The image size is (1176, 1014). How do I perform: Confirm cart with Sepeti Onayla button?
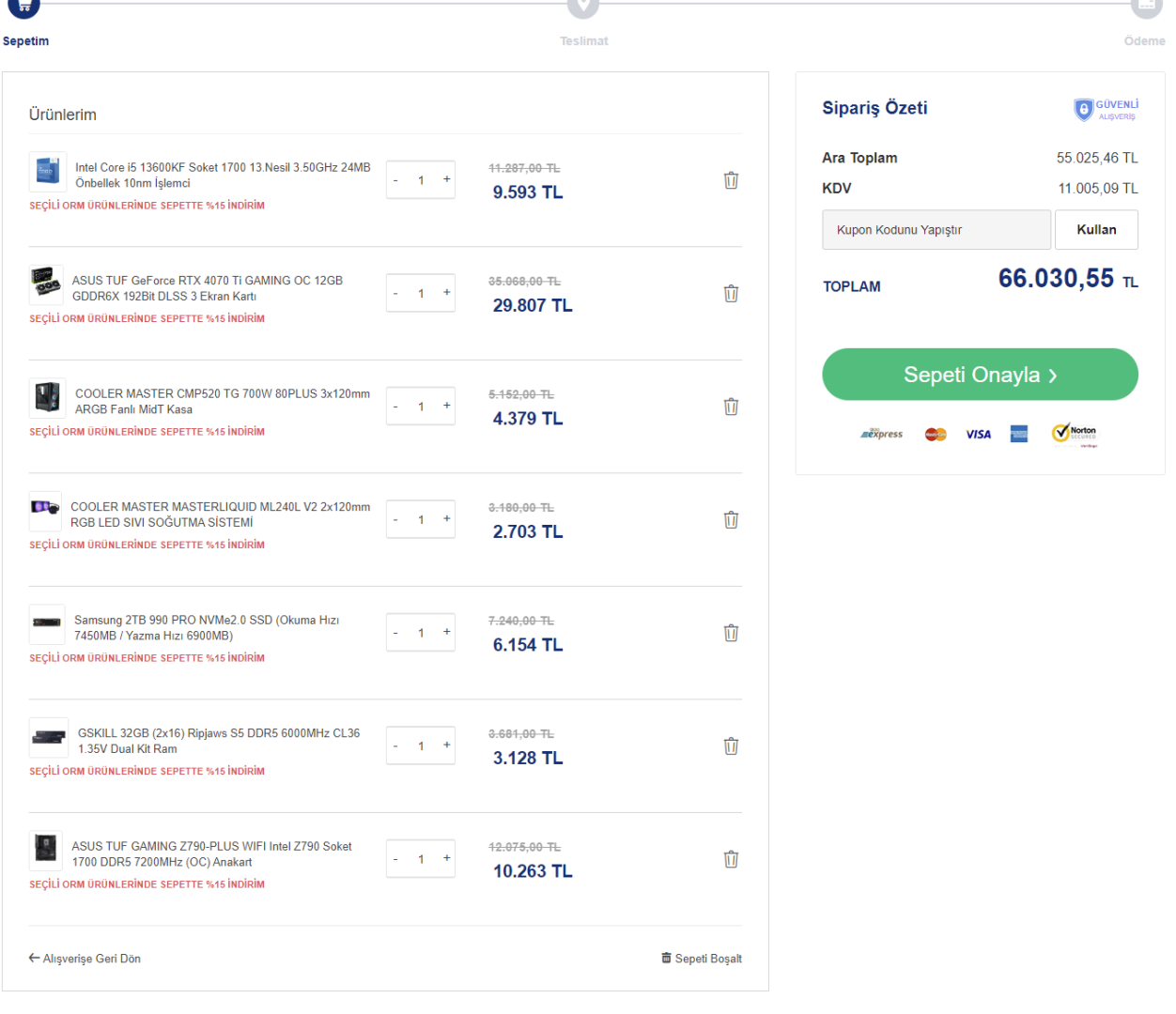pyautogui.click(x=980, y=375)
